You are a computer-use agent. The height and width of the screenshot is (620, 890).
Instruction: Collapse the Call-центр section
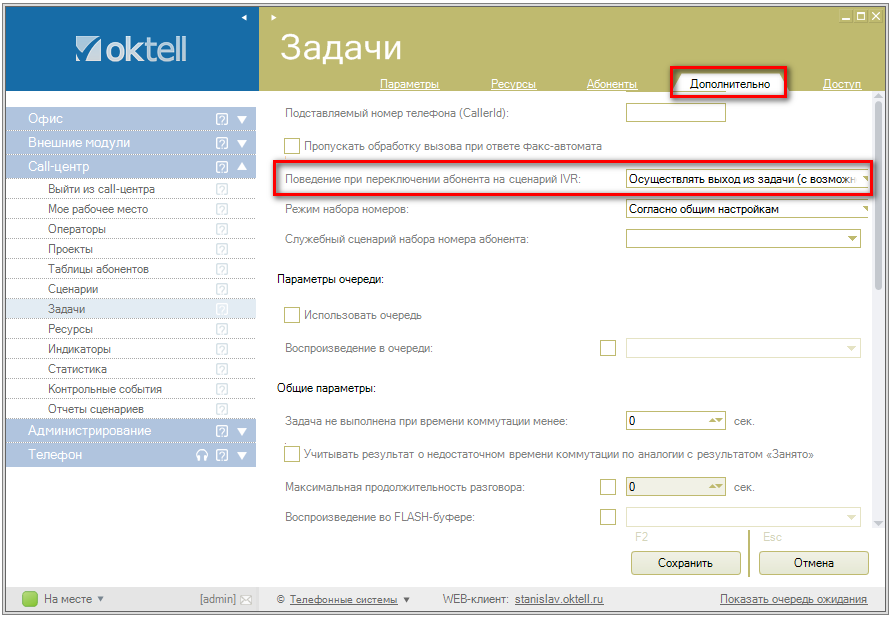(x=242, y=167)
